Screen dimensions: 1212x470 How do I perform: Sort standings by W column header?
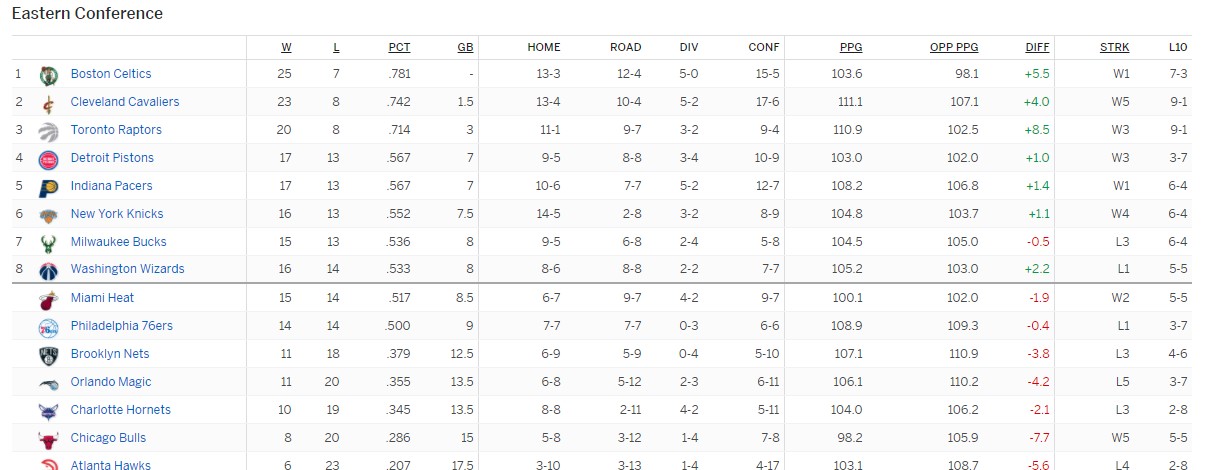click(286, 47)
